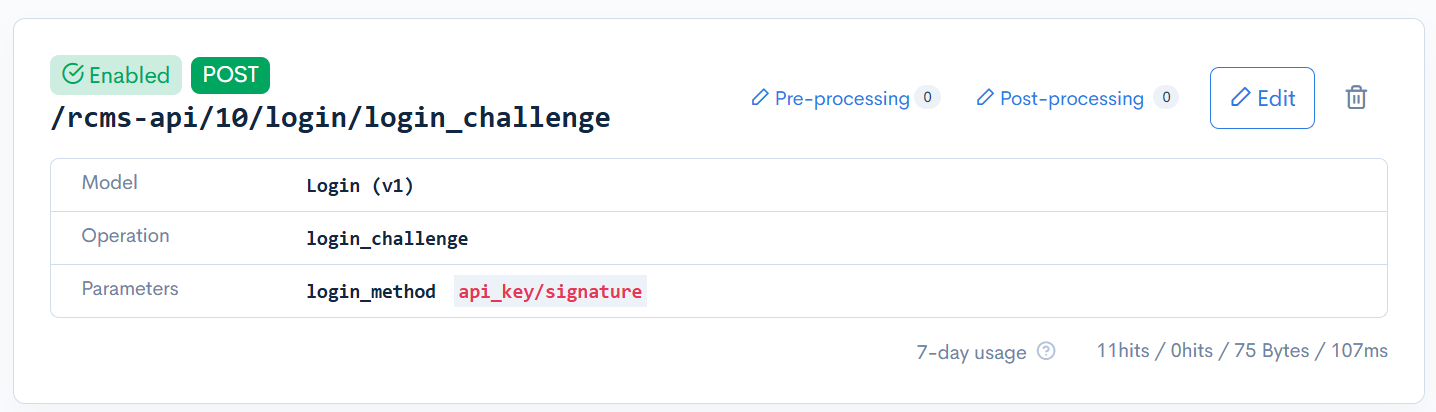Image resolution: width=1436 pixels, height=412 pixels.
Task: Toggle the Enabled status badge
Action: tap(116, 75)
